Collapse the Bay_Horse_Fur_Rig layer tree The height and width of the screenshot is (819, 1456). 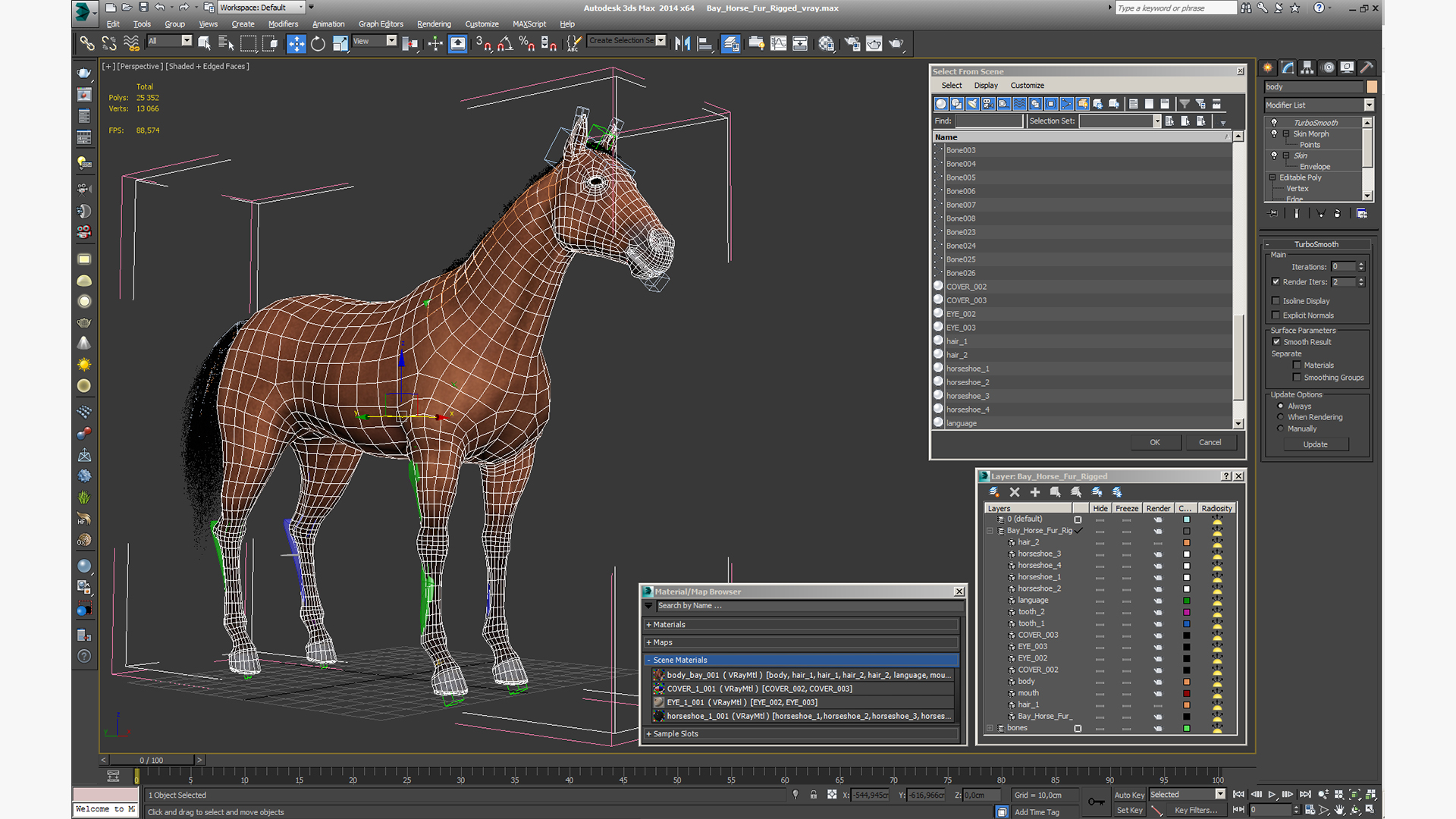click(x=990, y=531)
